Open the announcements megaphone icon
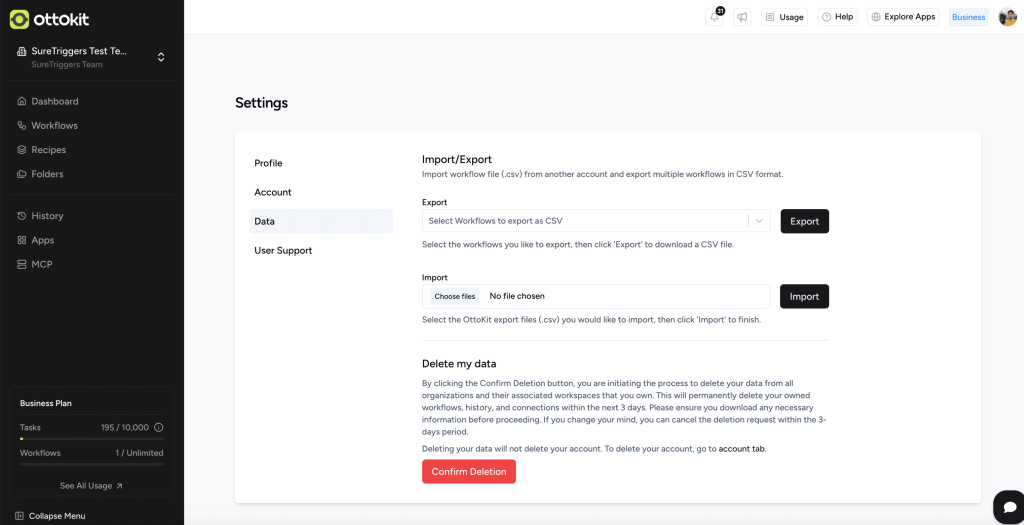This screenshot has height=525, width=1024. pos(742,17)
